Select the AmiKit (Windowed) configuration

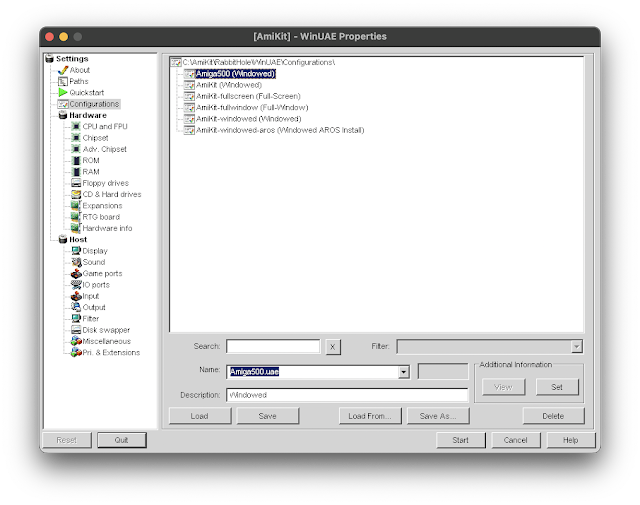click(229, 85)
